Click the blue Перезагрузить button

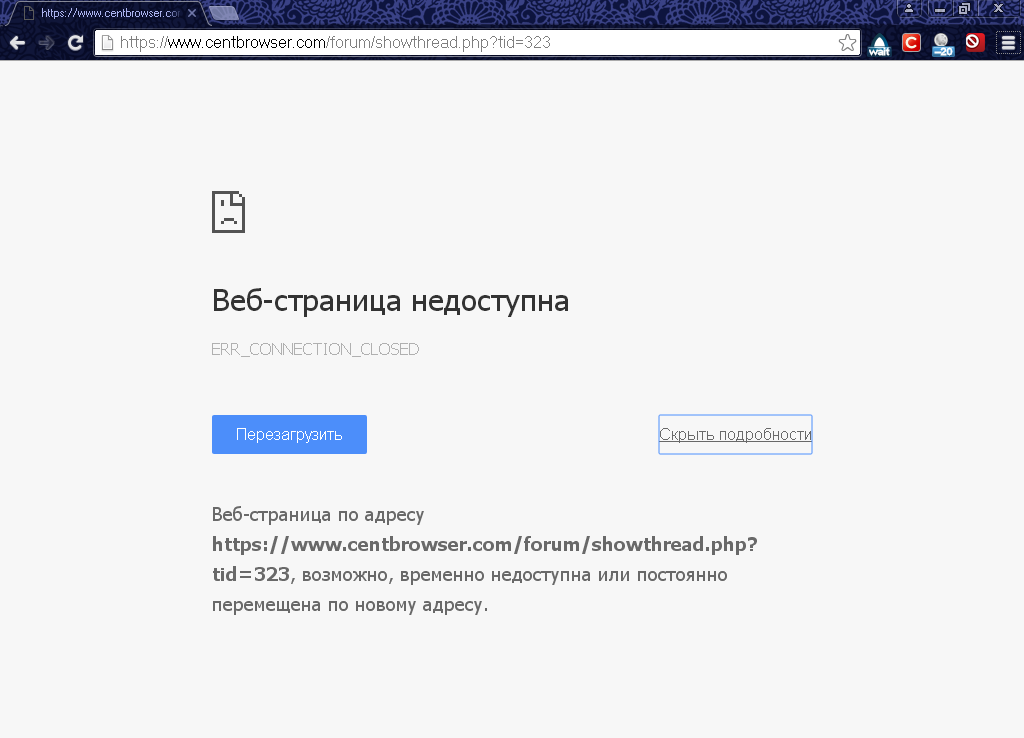click(x=289, y=434)
